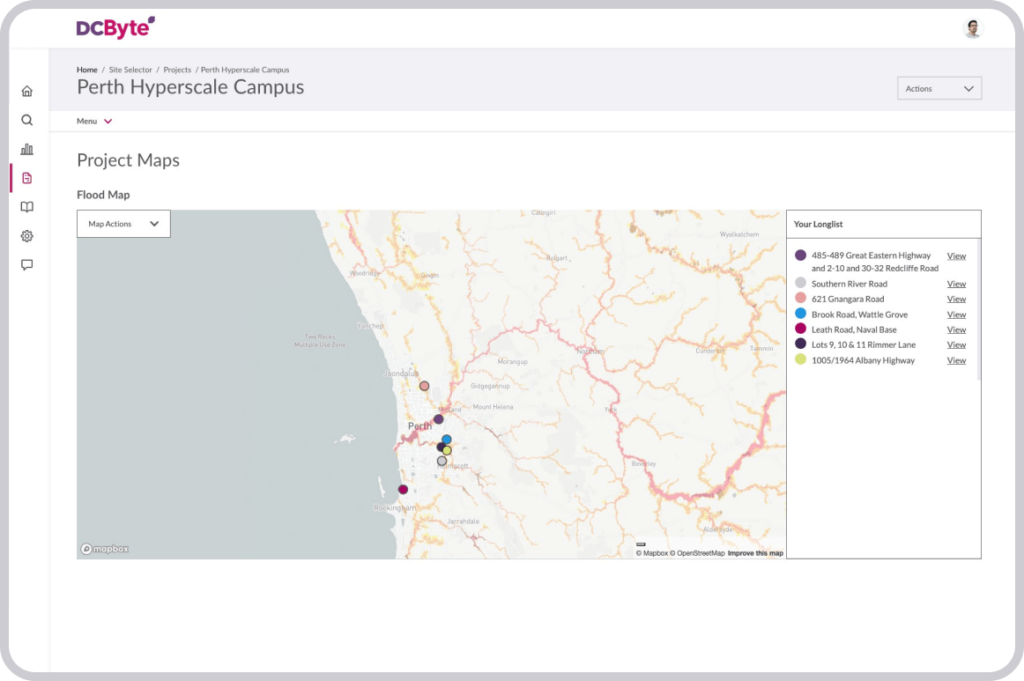This screenshot has width=1024, height=681.
Task: View details for 621 Gnangara Road
Action: tap(956, 298)
